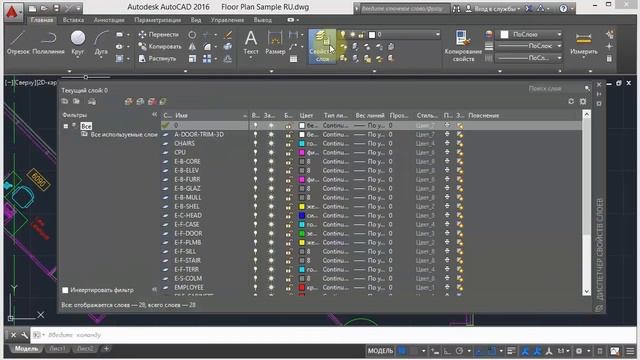
Task: Click the new layer icon
Action: tap(129, 102)
